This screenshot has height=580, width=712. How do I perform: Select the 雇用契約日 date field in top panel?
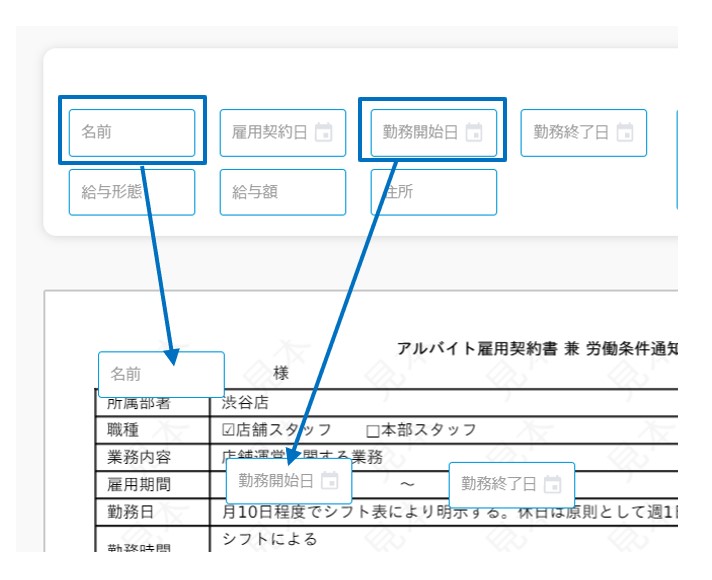coord(282,133)
